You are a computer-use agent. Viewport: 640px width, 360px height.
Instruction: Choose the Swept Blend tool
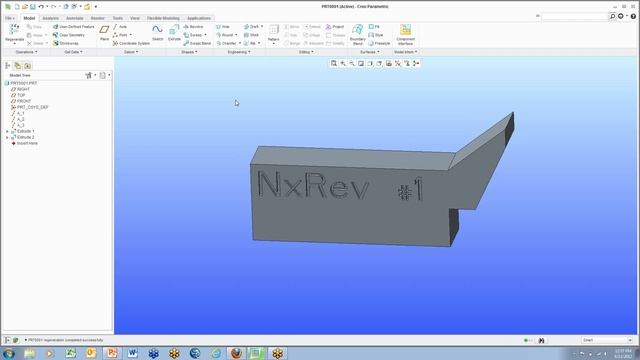pyautogui.click(x=197, y=43)
